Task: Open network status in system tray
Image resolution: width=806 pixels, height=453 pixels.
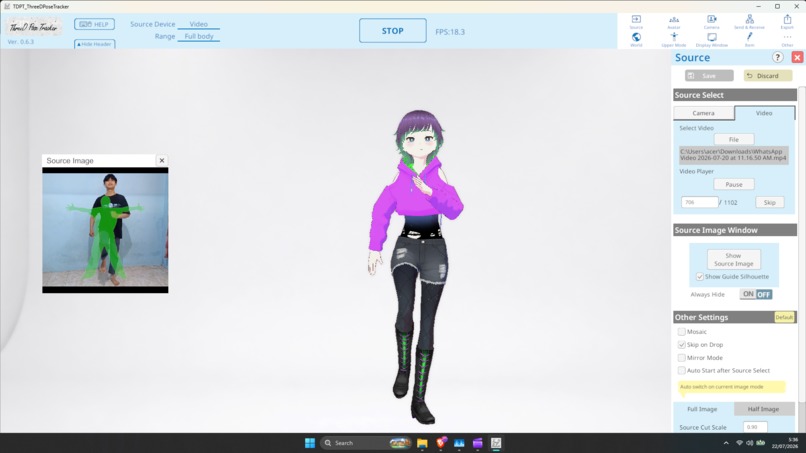Action: click(739, 443)
